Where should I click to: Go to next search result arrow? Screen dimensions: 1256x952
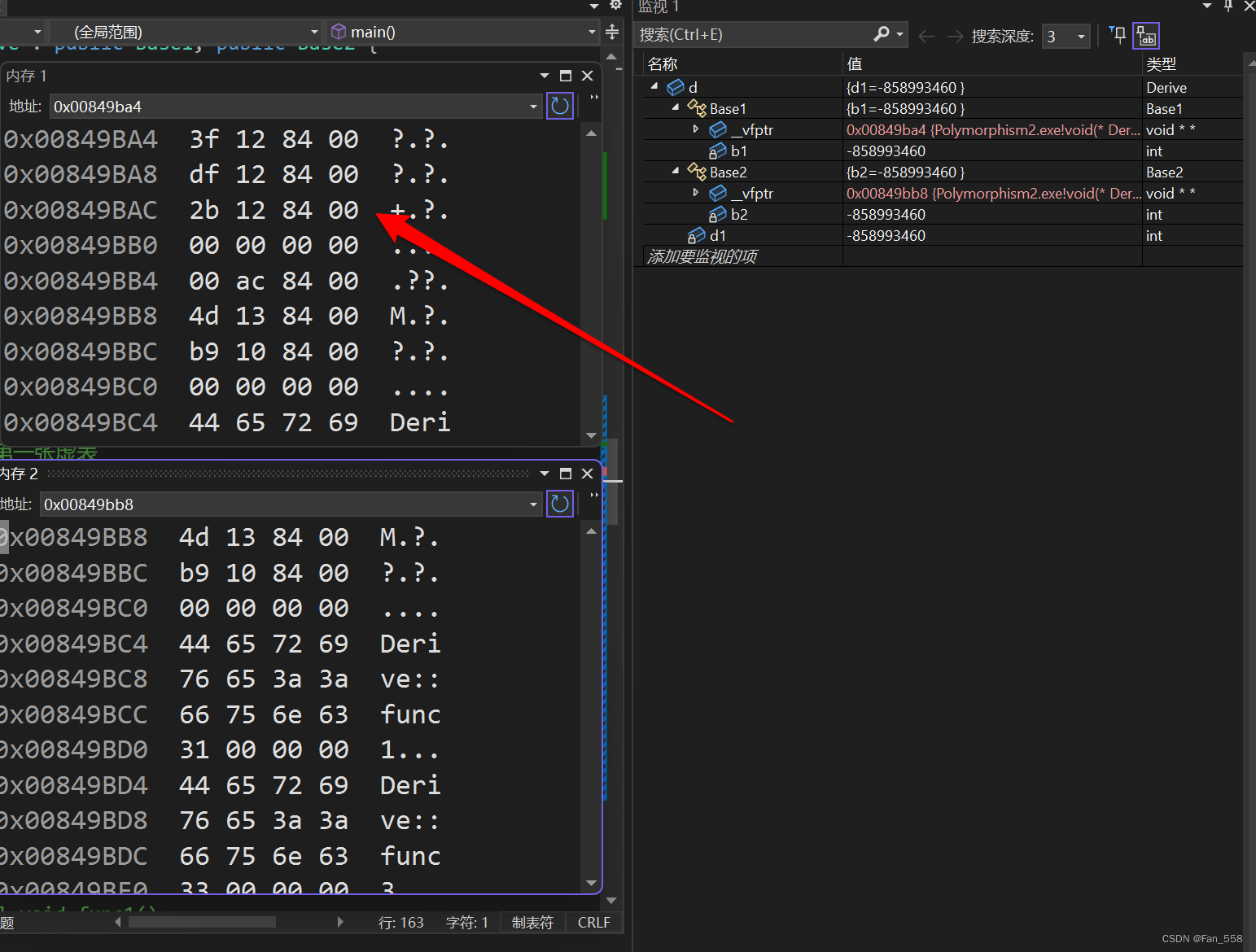(x=955, y=36)
